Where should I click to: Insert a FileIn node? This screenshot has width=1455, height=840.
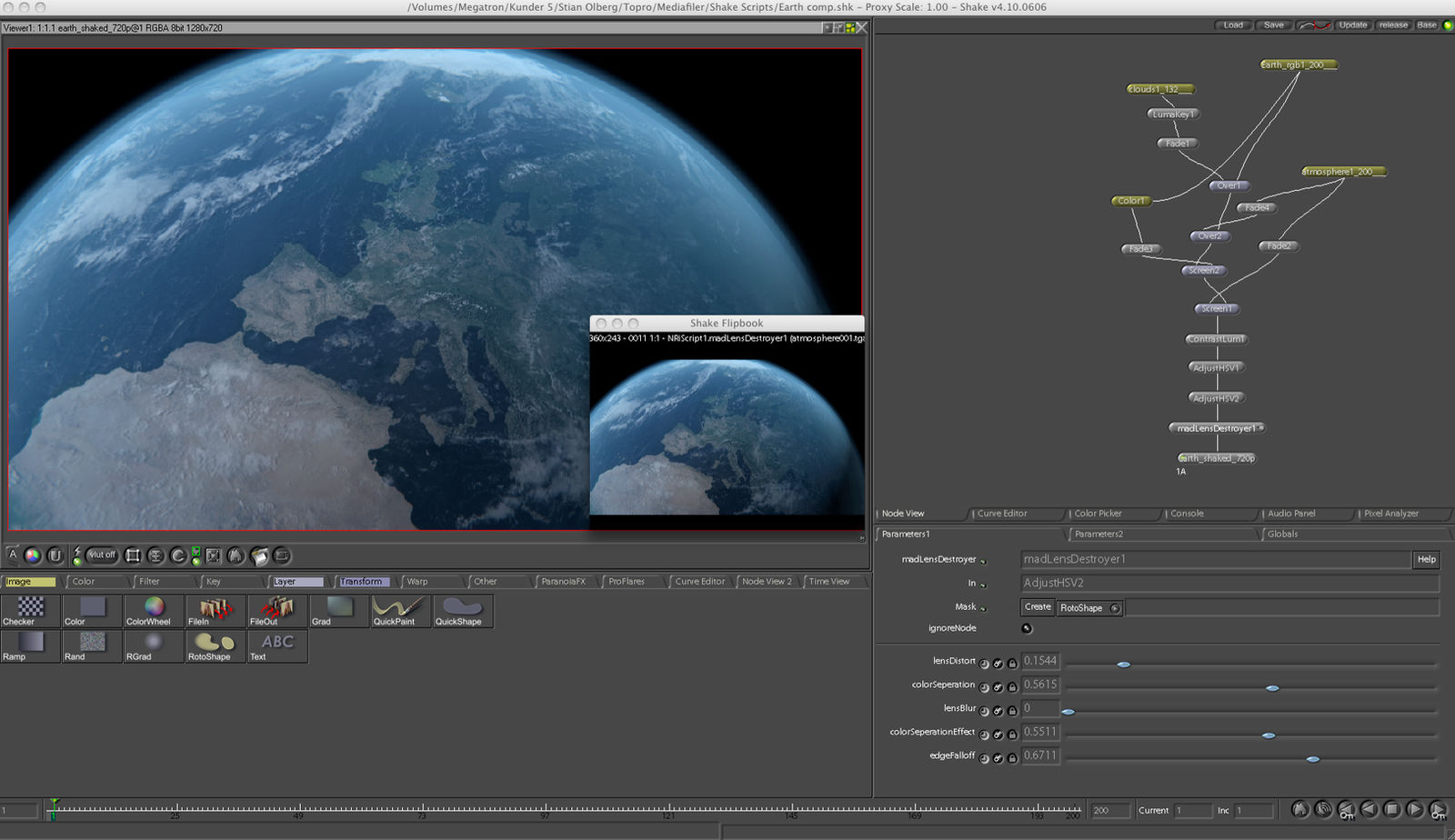point(216,610)
